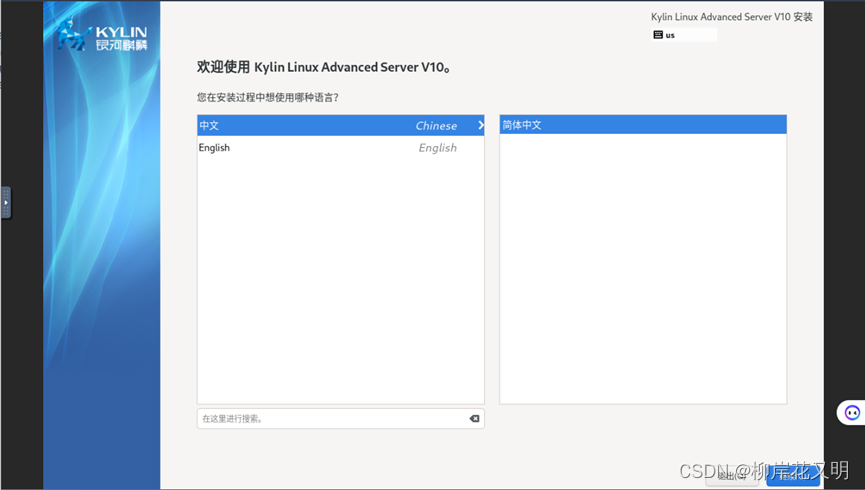The height and width of the screenshot is (490, 865).
Task: Open the floating assistant icon on right edge
Action: click(x=852, y=412)
